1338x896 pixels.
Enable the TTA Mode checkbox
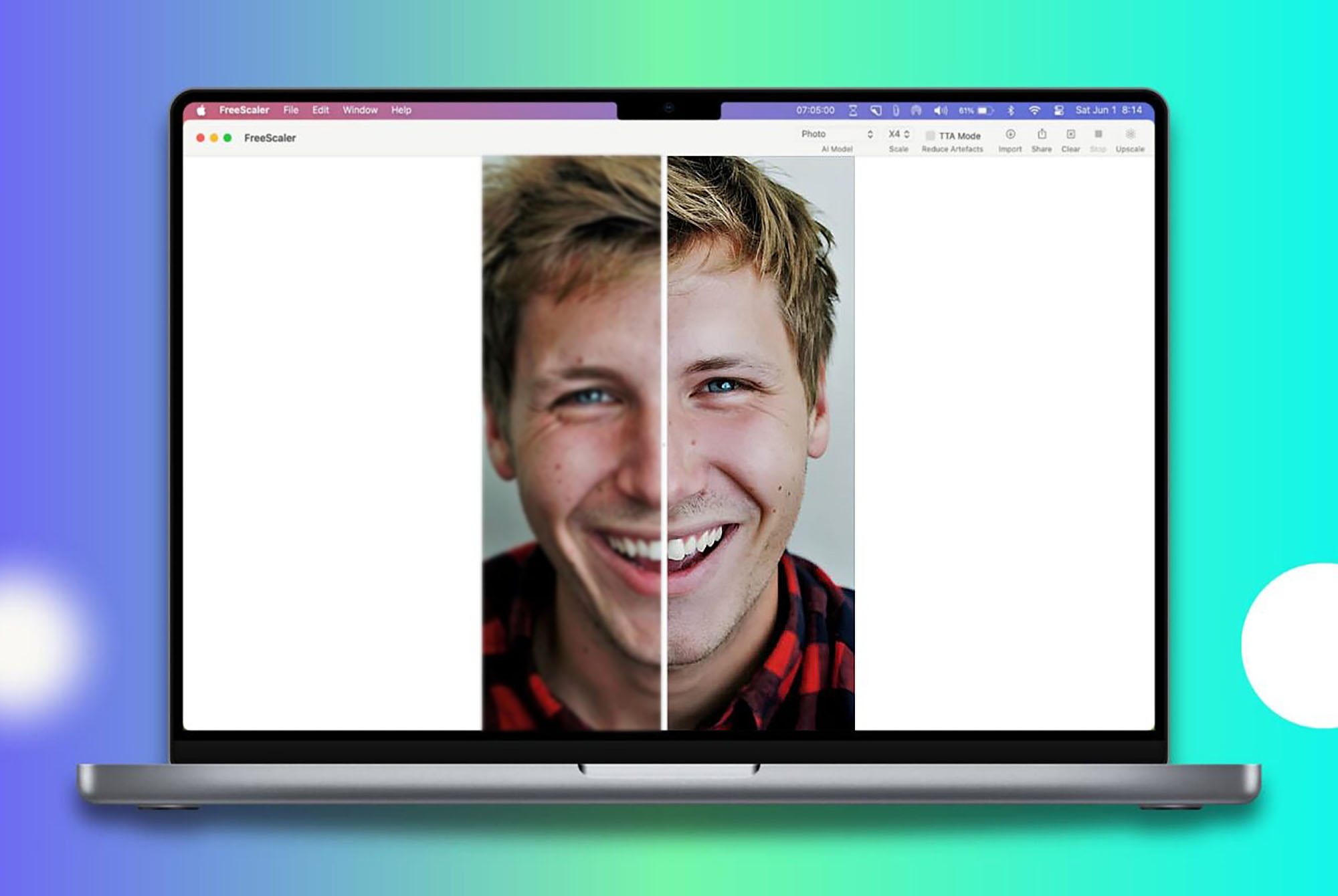(930, 136)
